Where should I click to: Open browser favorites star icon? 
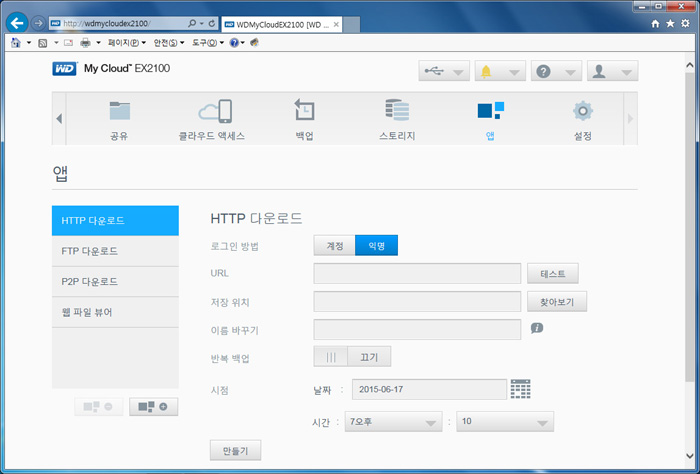670,24
